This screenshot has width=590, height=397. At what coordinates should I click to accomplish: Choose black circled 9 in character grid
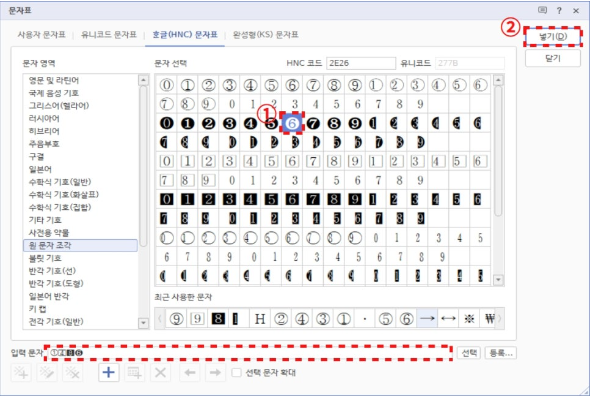pos(354,123)
